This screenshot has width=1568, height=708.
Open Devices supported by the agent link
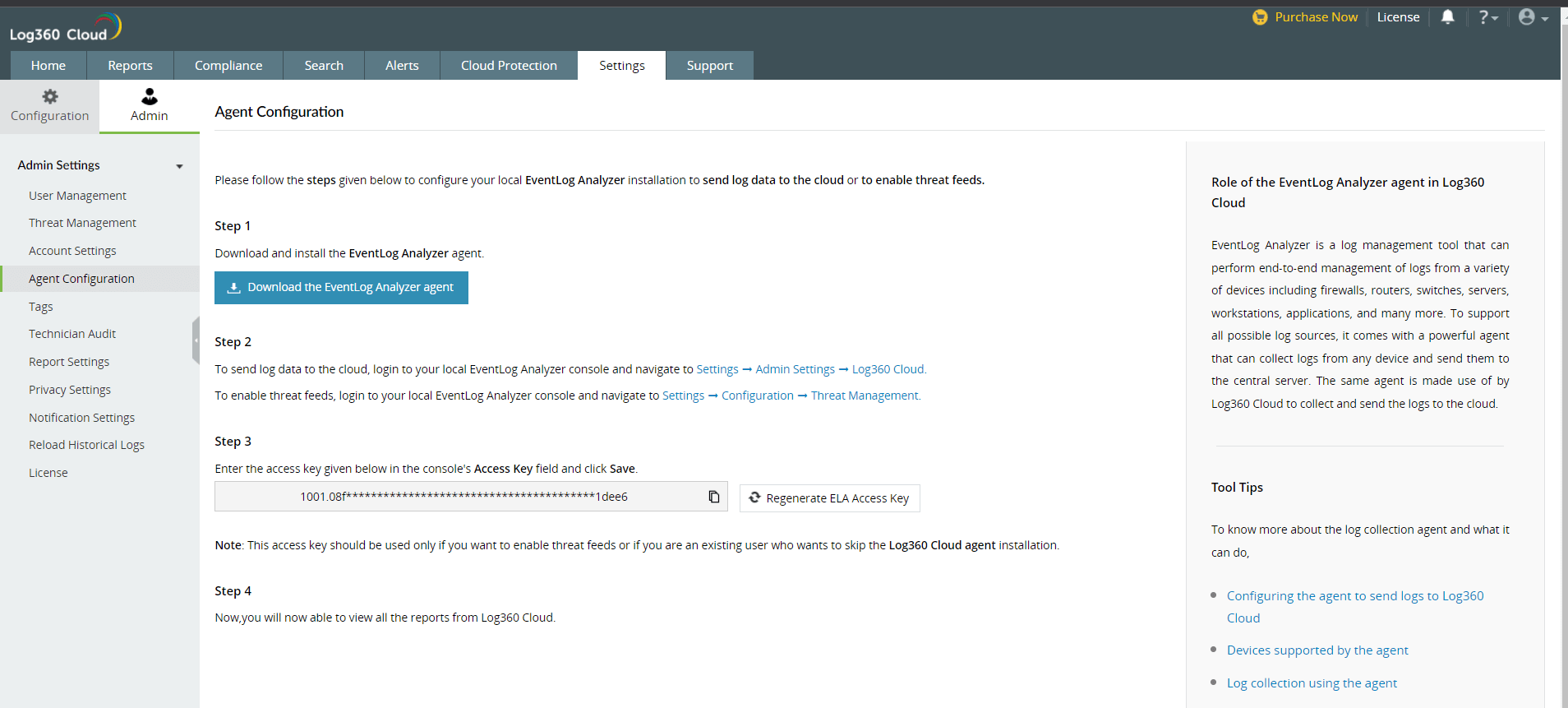[x=1317, y=650]
